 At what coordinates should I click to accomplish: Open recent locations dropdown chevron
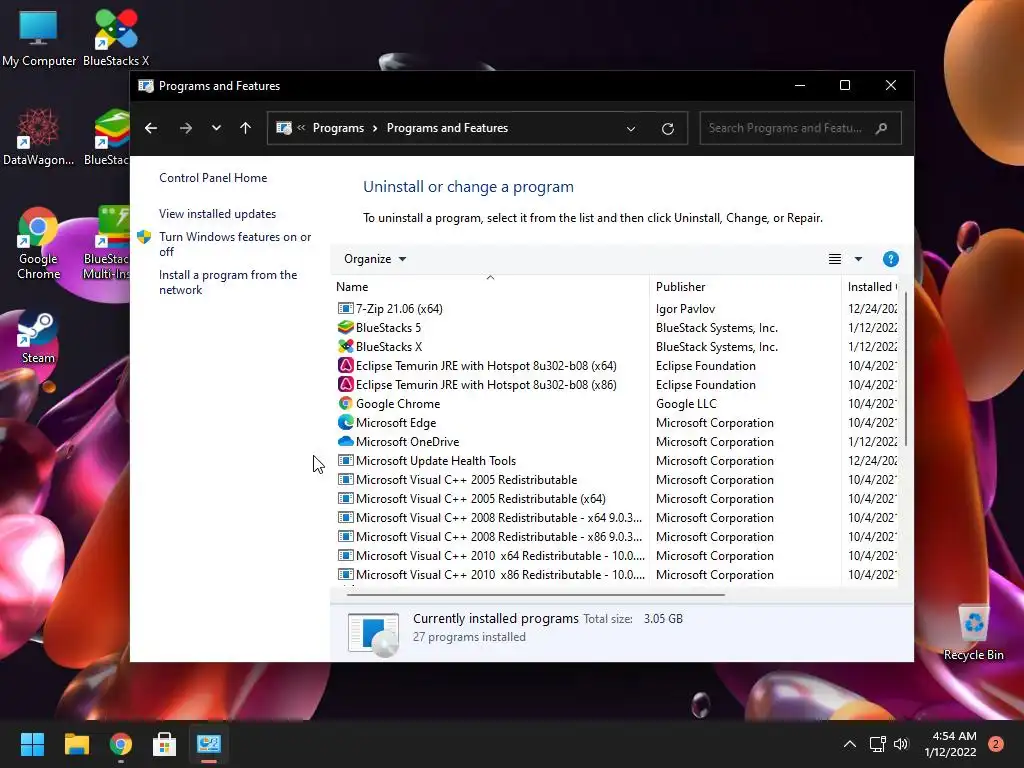coord(216,128)
